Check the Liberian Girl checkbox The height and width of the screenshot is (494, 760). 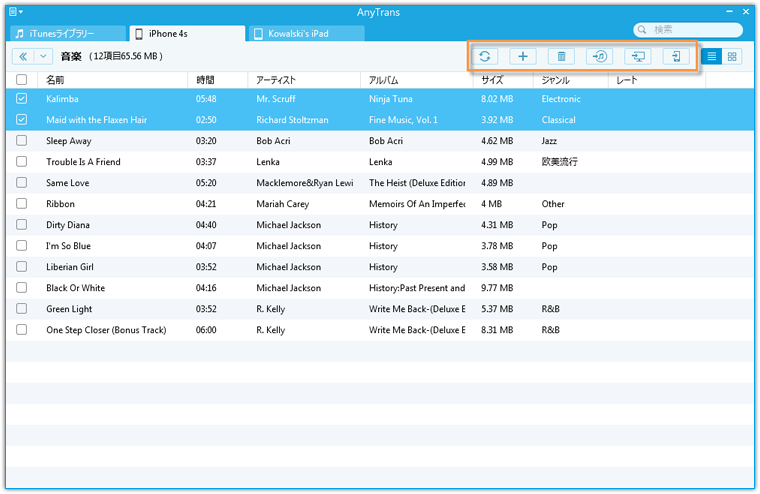[21, 267]
